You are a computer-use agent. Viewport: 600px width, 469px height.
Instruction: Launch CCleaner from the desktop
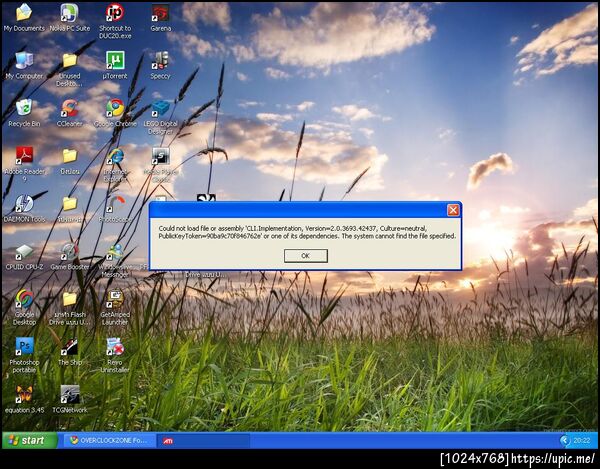click(70, 113)
